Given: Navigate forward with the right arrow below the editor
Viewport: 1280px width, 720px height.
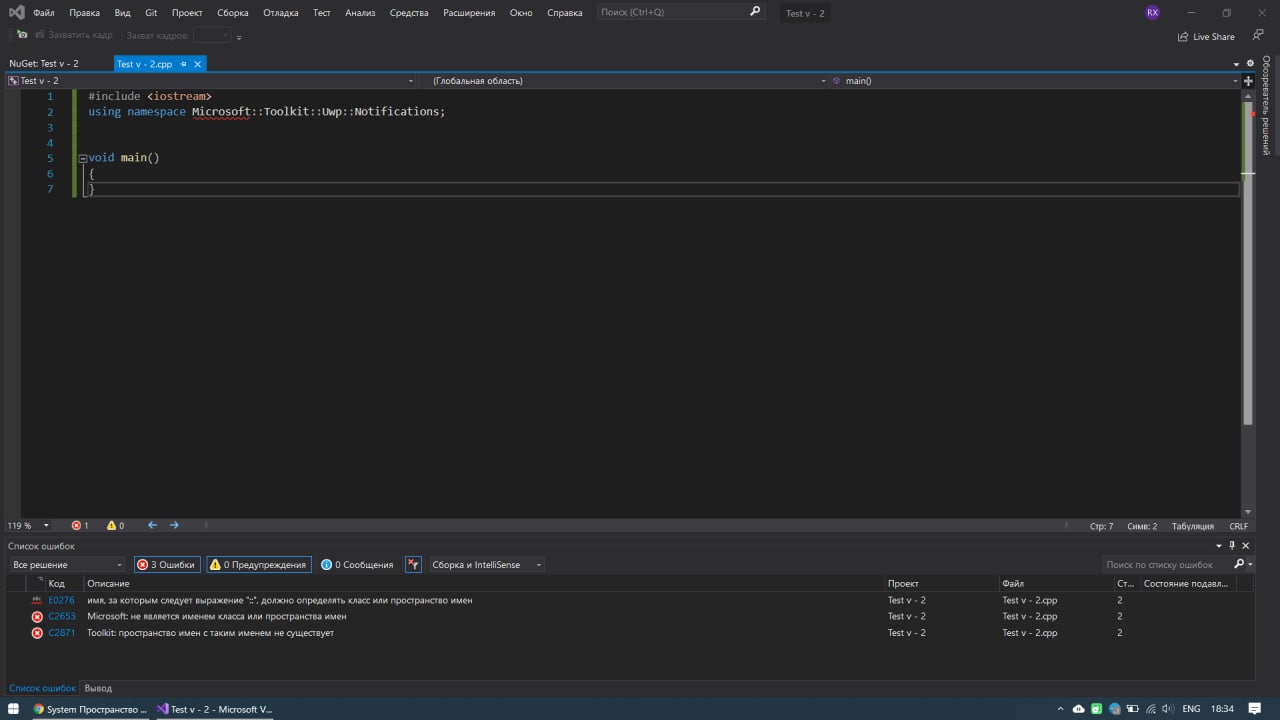Looking at the screenshot, I should [174, 525].
